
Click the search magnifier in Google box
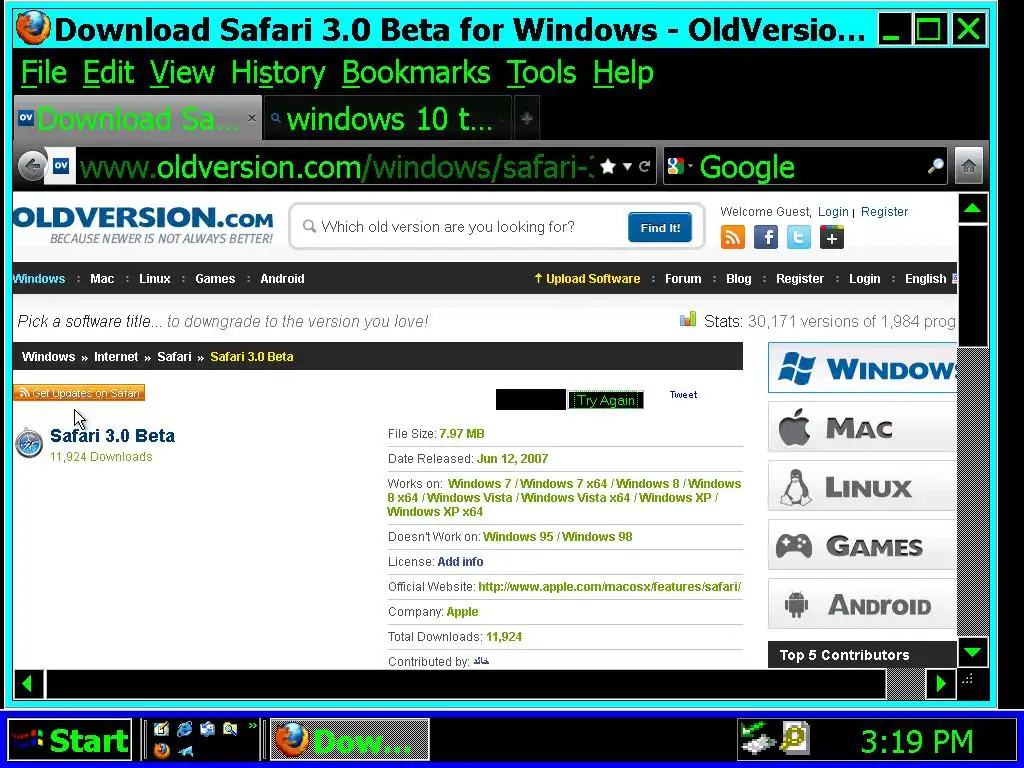935,167
